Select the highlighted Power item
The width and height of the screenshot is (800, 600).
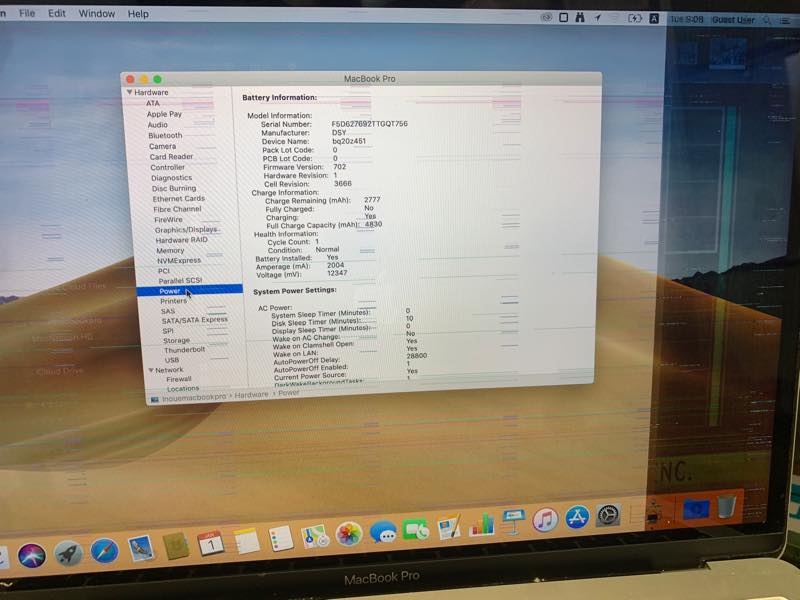click(190, 290)
